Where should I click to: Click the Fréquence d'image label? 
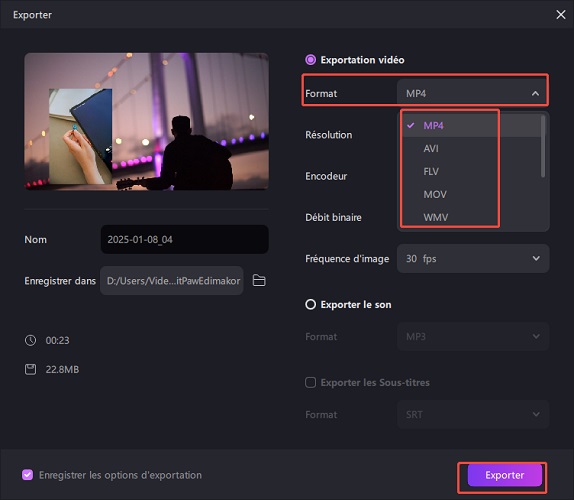347,259
